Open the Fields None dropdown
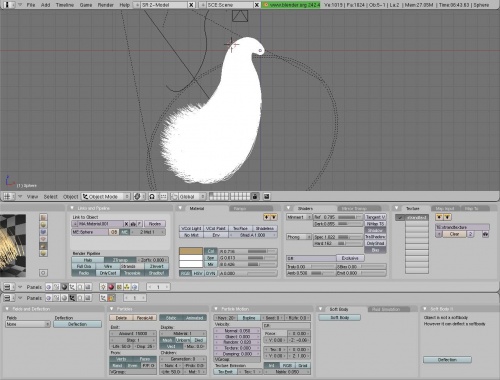 (28, 324)
